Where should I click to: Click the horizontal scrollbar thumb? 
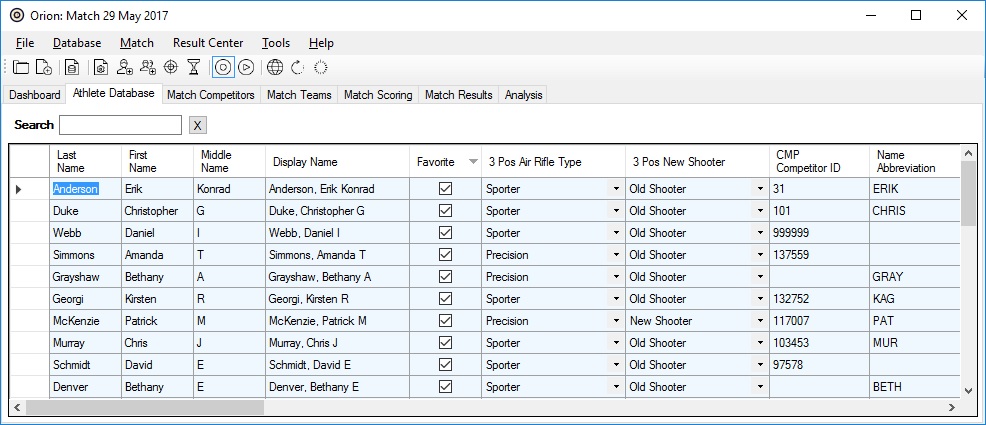pos(145,407)
